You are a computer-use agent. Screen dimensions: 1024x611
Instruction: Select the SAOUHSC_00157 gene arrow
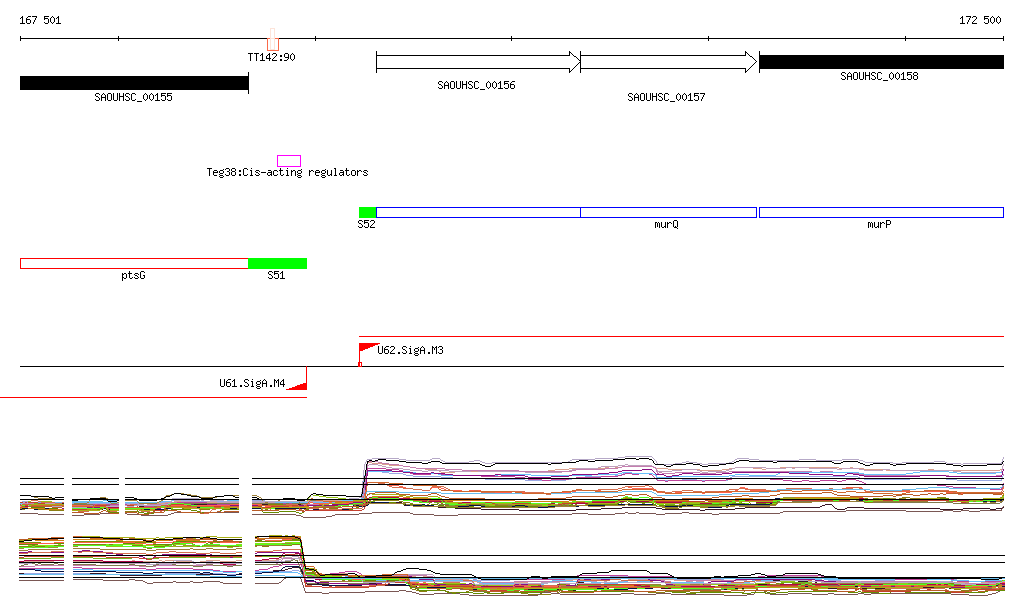669,62
